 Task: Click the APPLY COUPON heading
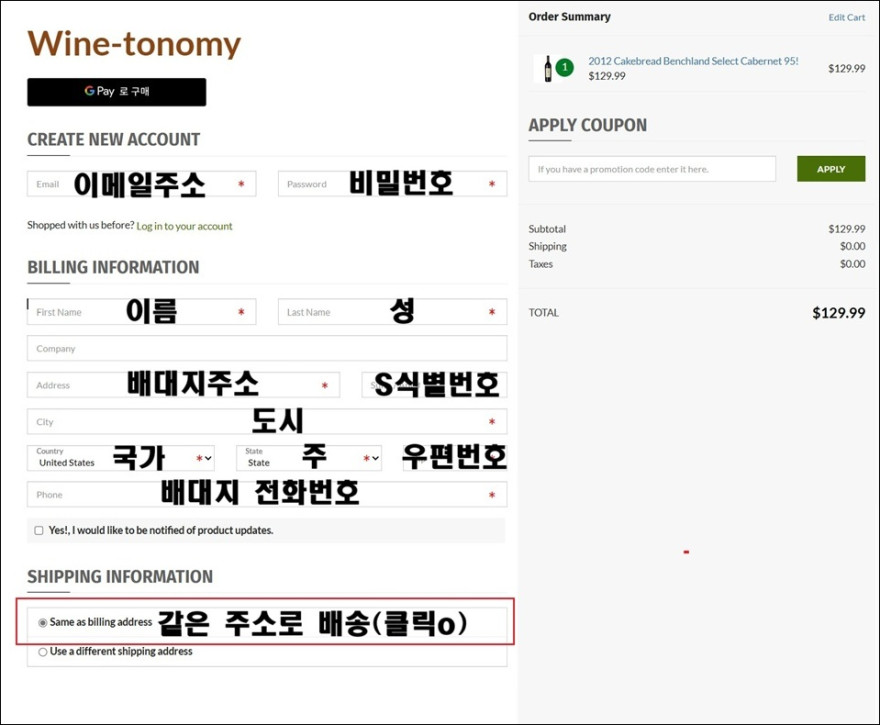588,125
